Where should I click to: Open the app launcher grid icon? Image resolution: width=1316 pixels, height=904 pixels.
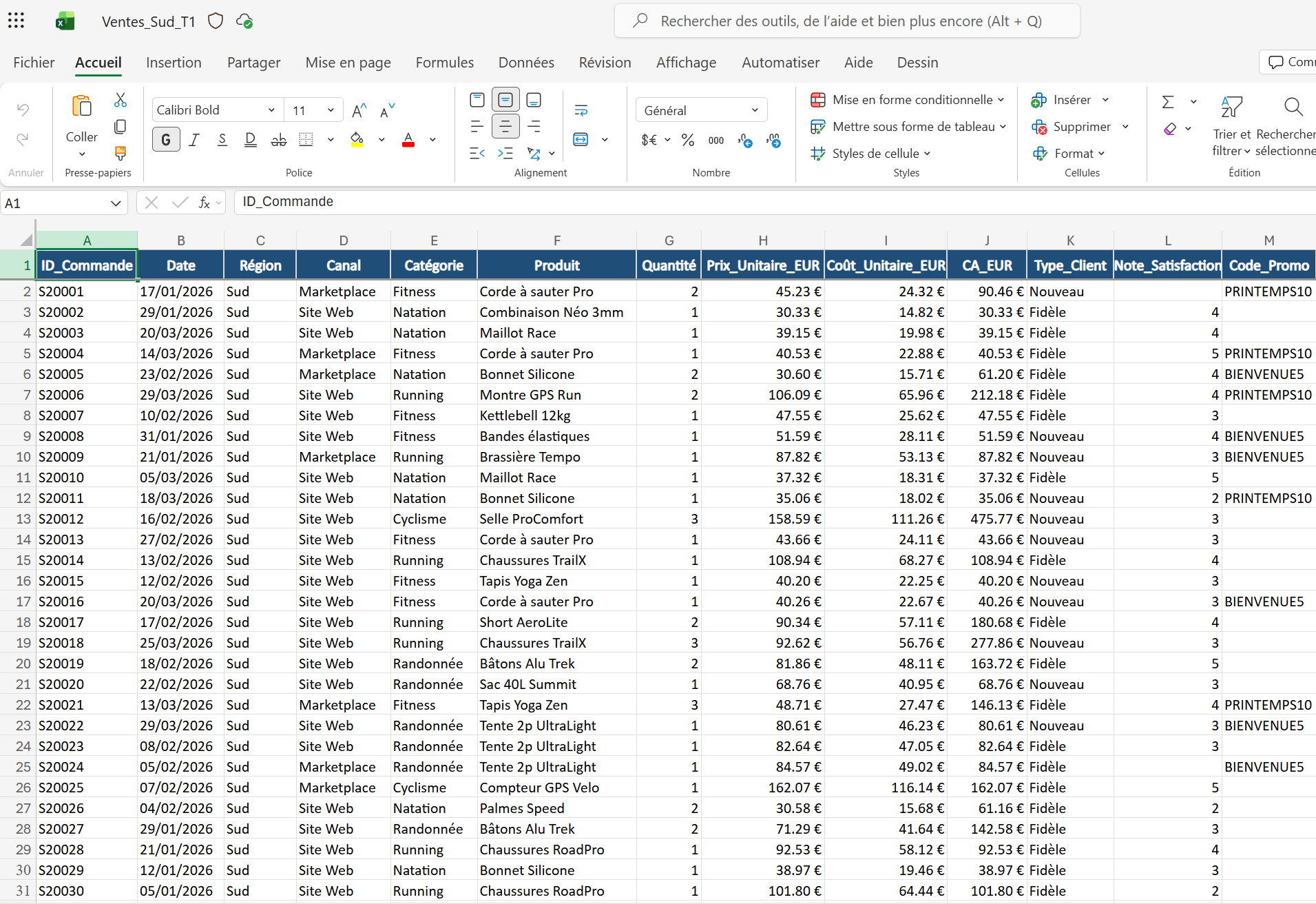(x=17, y=21)
